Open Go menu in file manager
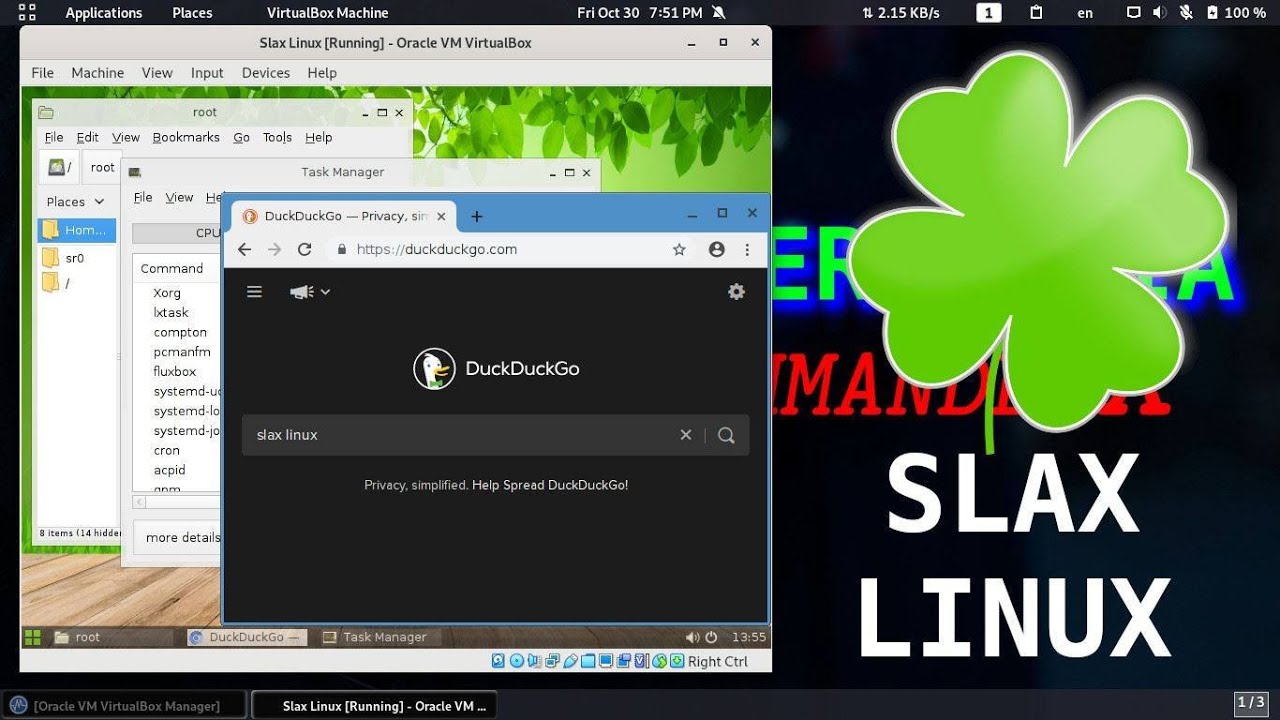 coord(241,138)
